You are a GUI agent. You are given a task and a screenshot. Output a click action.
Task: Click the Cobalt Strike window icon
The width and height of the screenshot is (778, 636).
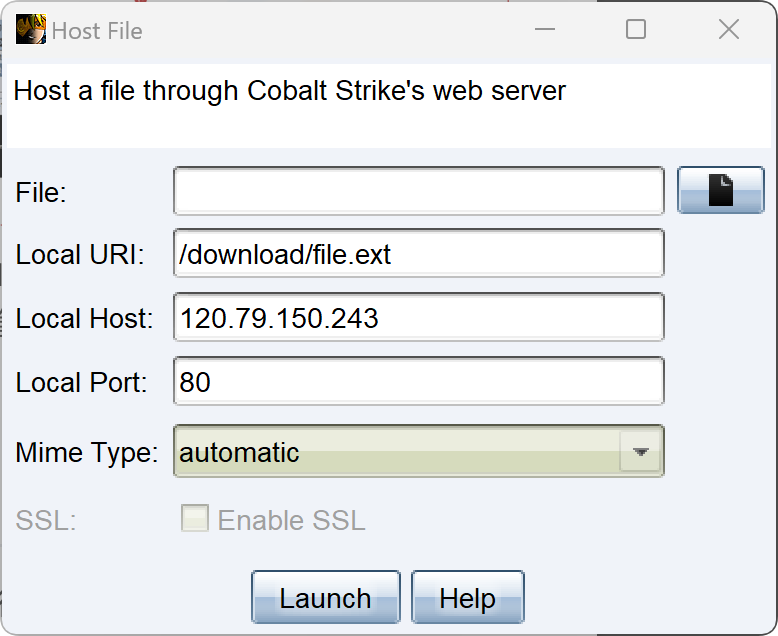(31, 29)
